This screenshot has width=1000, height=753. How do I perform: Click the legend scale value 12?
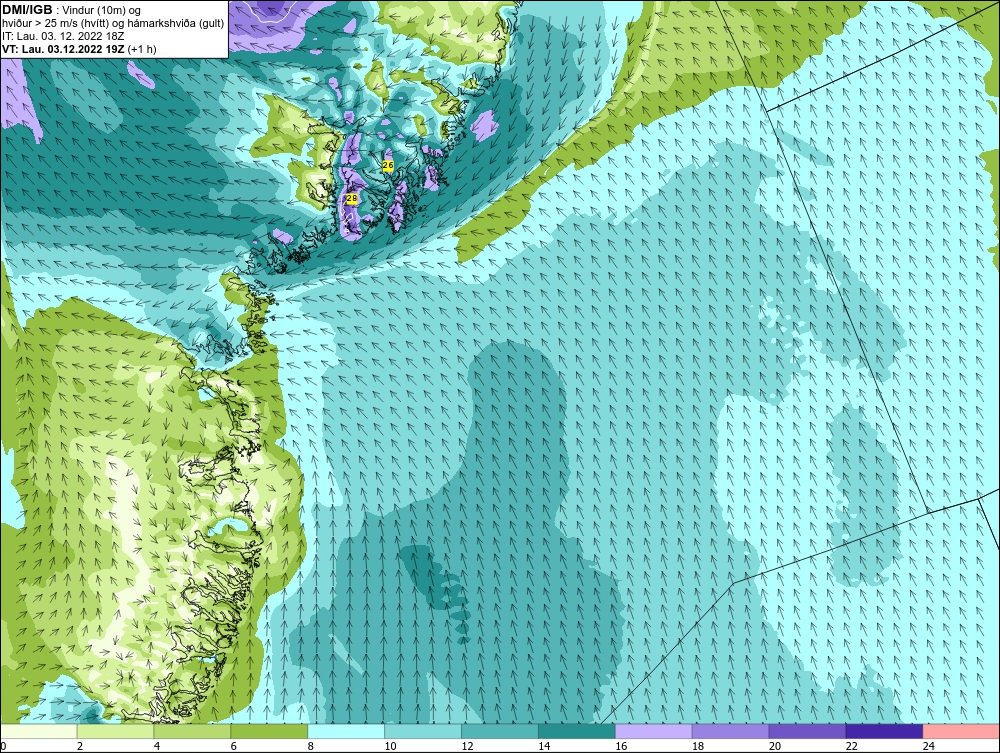click(x=467, y=746)
